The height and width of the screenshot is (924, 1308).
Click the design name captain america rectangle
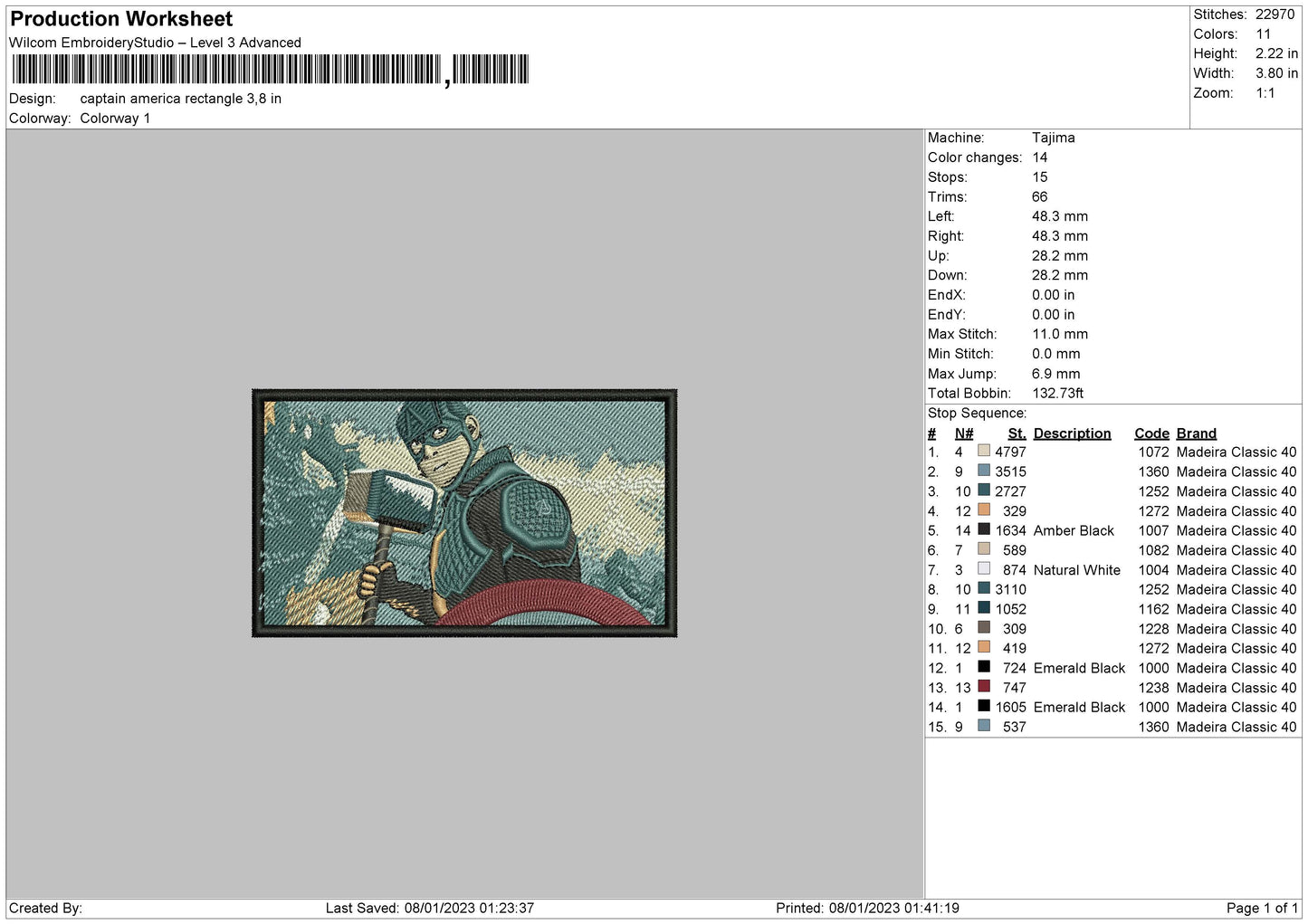point(180,99)
